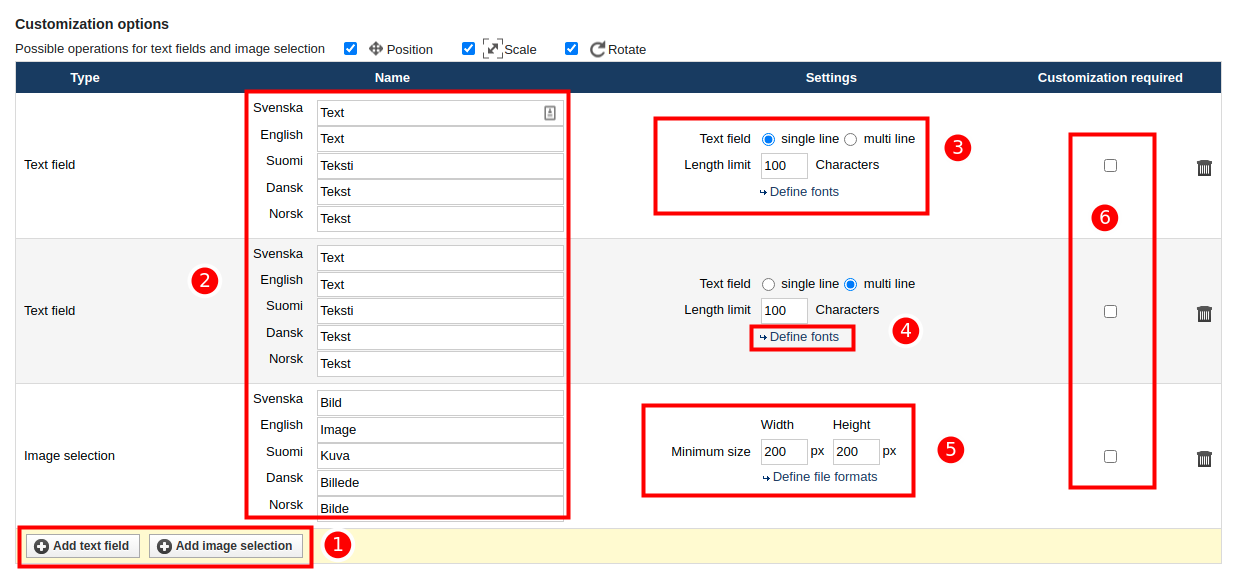The height and width of the screenshot is (577, 1233).
Task: Click the Suomi input containing Kuva
Action: coord(440,456)
